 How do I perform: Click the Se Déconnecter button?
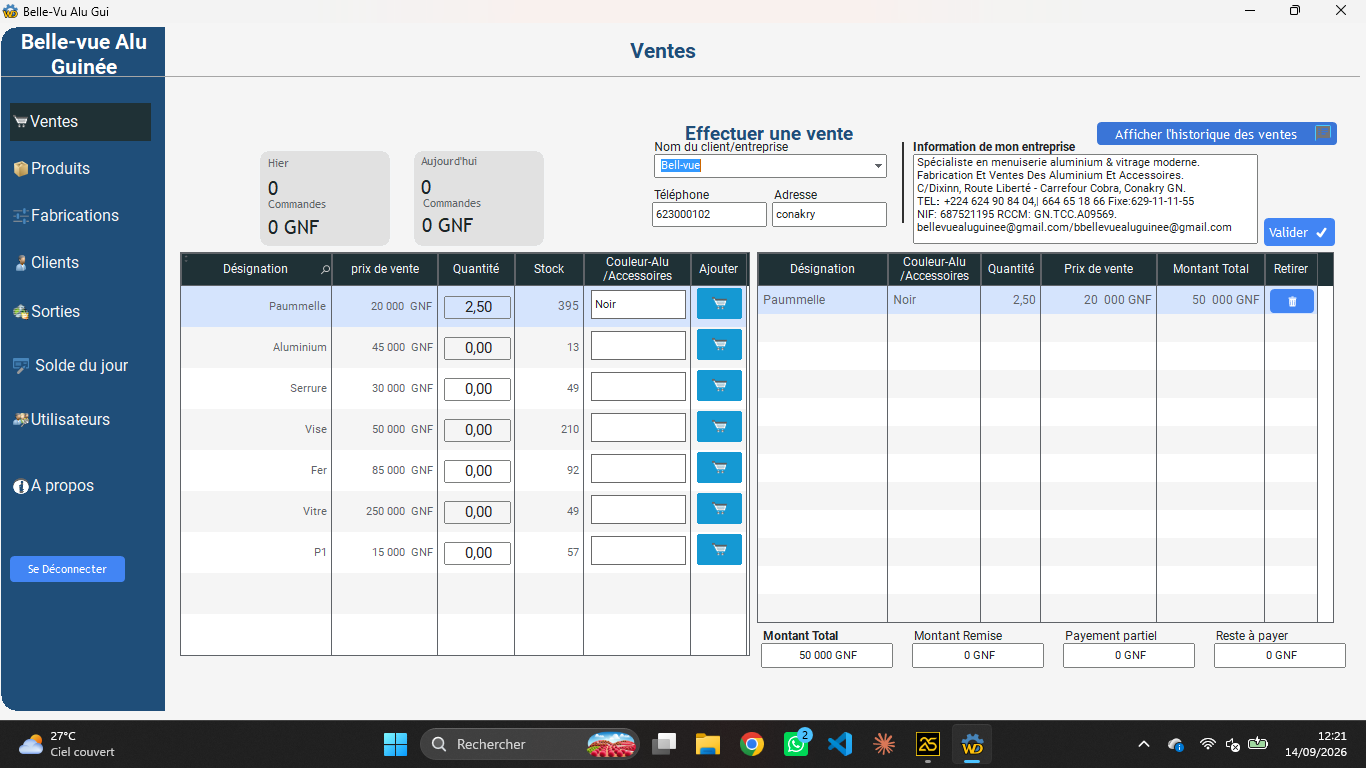click(x=67, y=569)
